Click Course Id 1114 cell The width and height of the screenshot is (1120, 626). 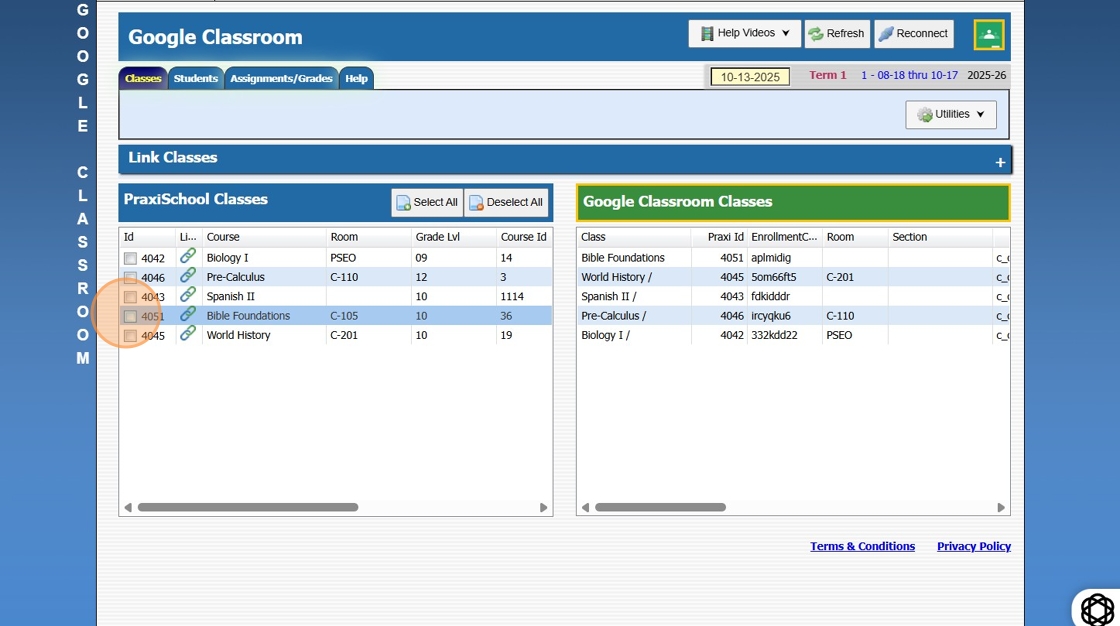(512, 297)
